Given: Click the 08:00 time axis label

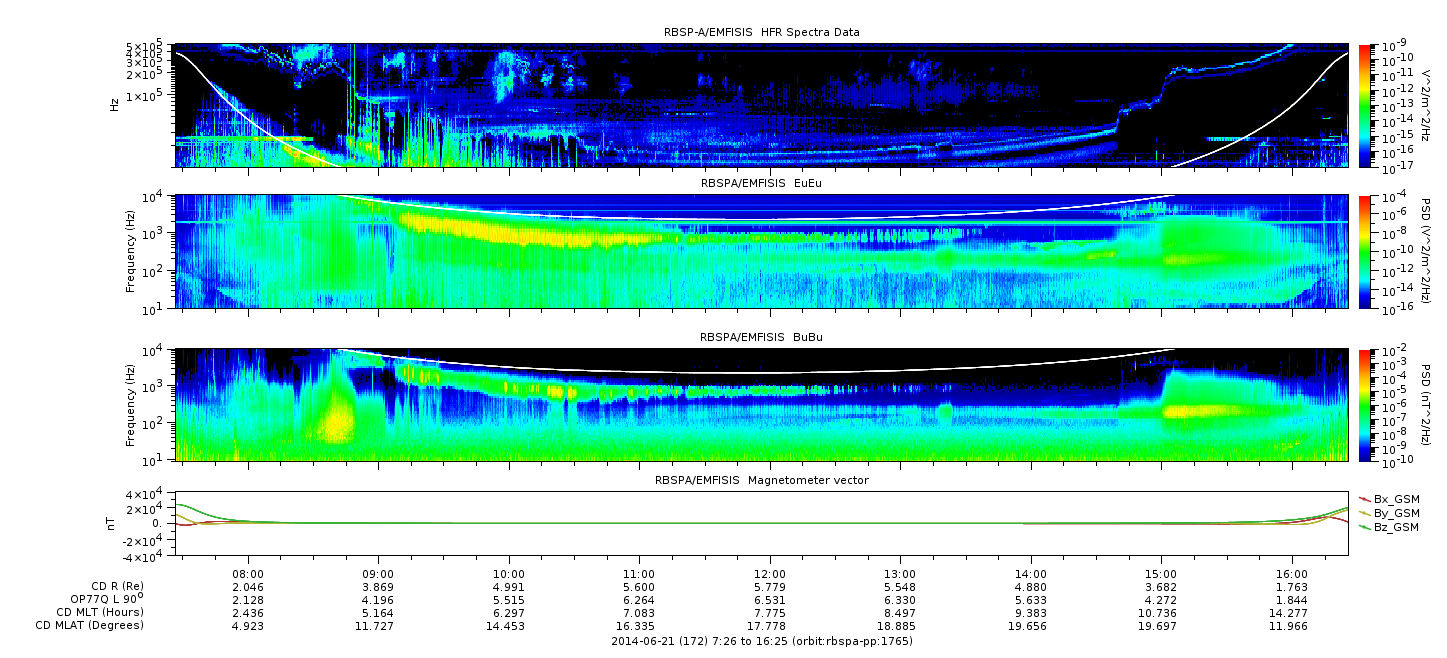Looking at the screenshot, I should 248,574.
